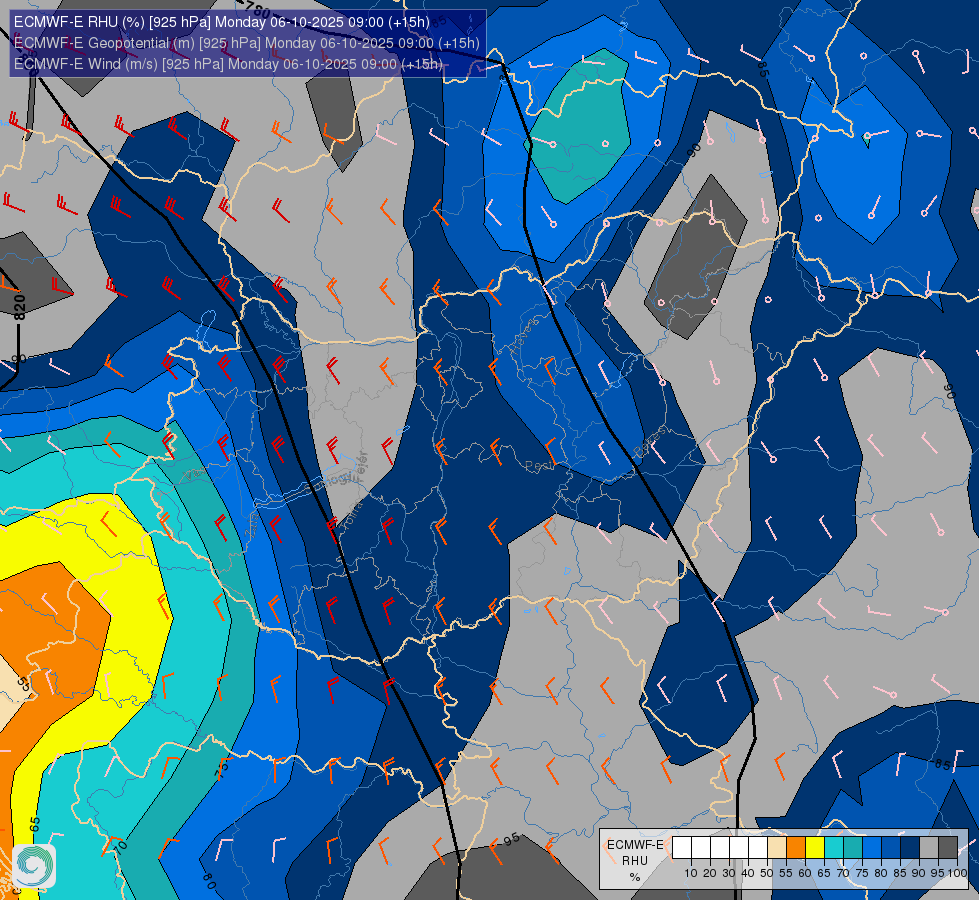Viewport: 979px width, 900px height.
Task: Select the ECMWF-E Geopotential (m) title line
Action: [x=247, y=43]
